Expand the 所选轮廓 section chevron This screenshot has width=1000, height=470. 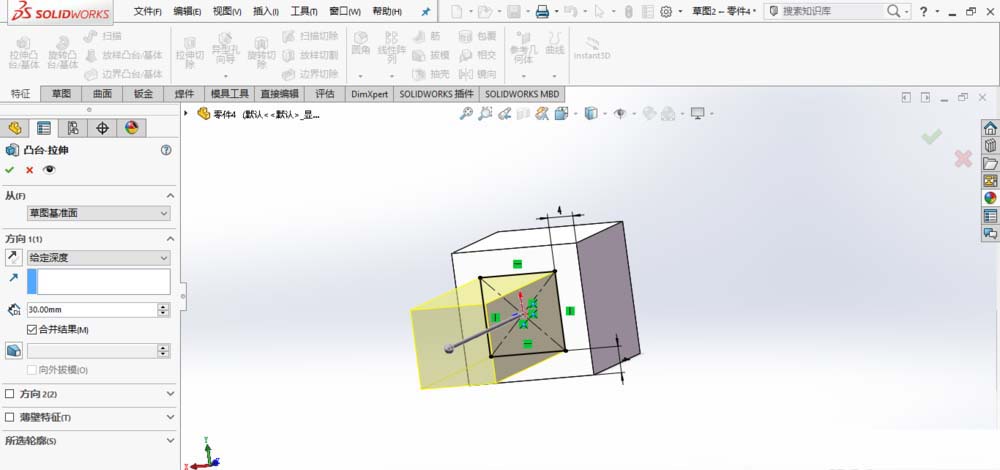click(x=170, y=441)
